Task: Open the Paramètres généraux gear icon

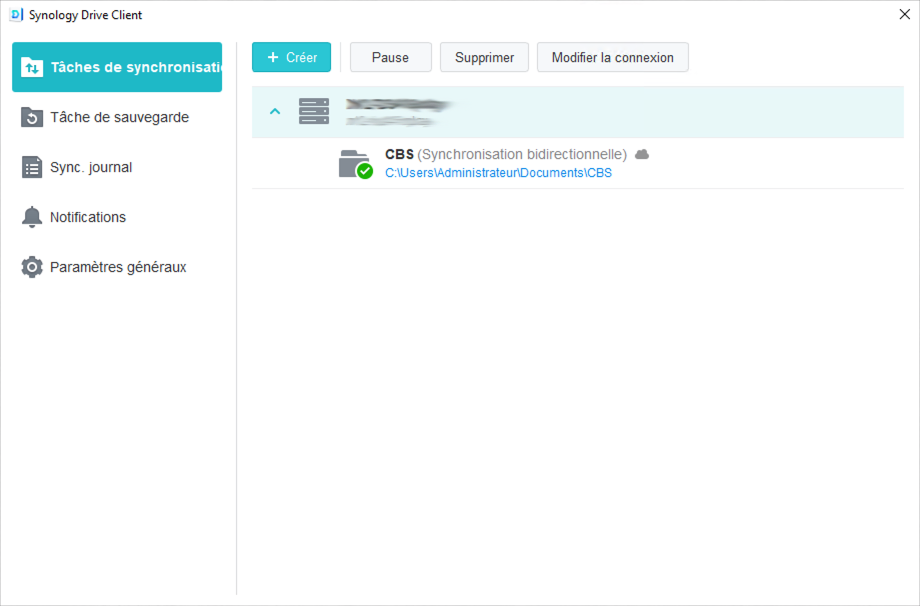Action: pos(31,267)
